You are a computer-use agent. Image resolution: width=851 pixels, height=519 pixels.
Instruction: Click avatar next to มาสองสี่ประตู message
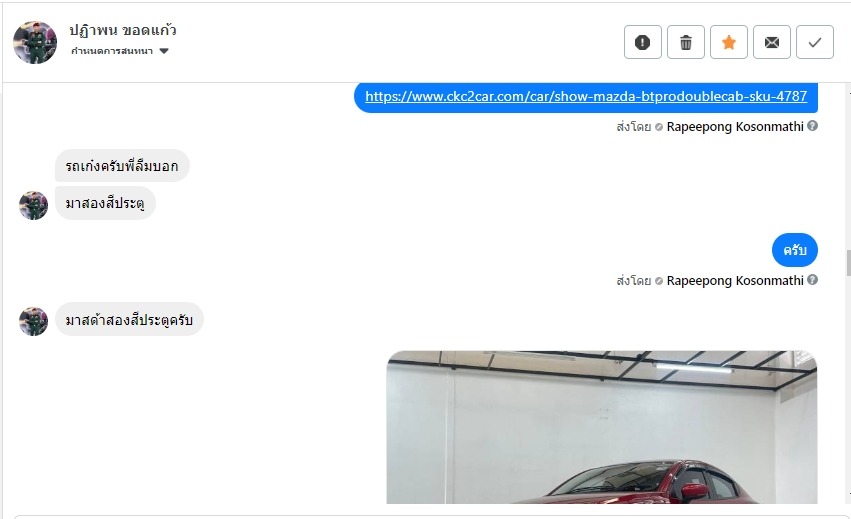pos(34,205)
